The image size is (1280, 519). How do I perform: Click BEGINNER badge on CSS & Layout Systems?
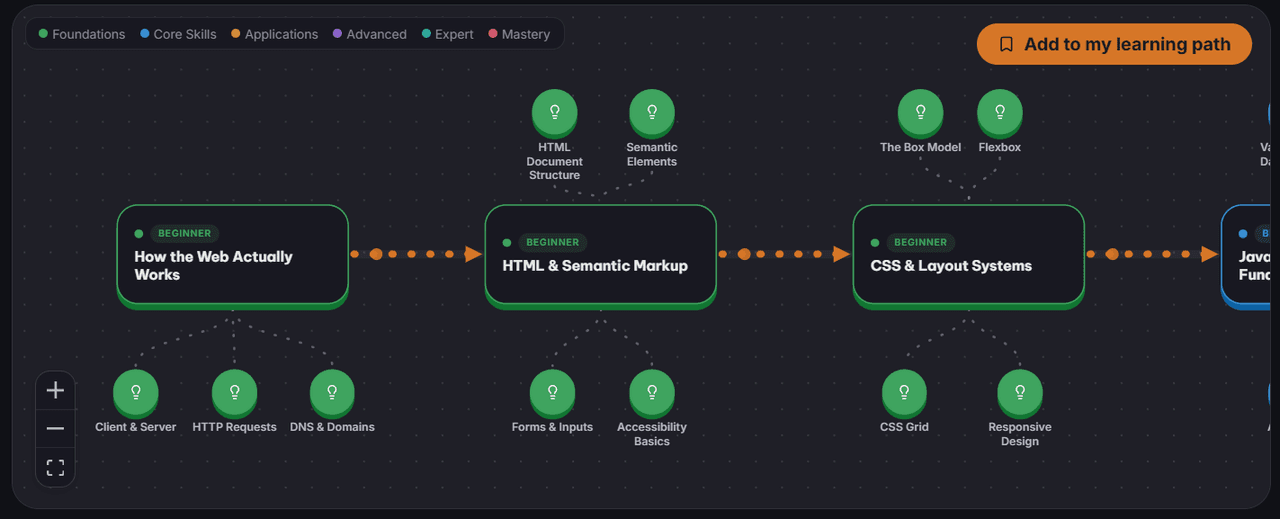(x=921, y=242)
